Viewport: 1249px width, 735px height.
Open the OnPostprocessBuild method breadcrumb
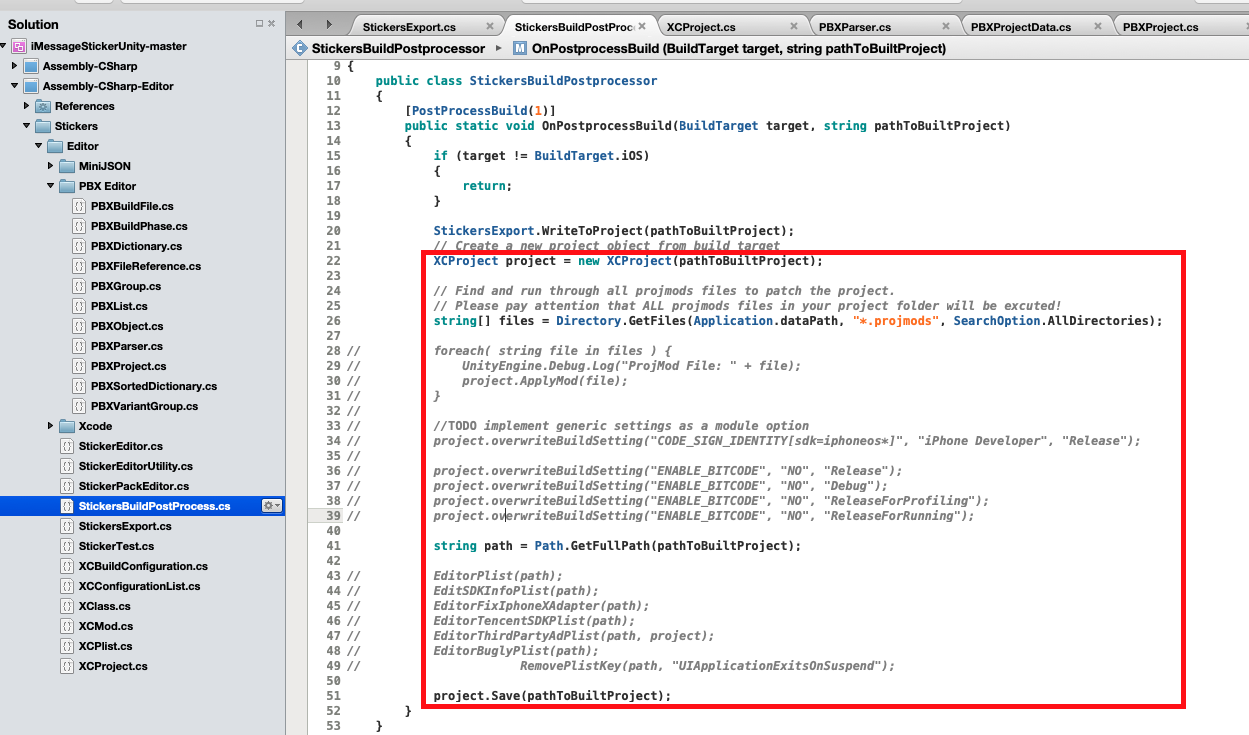(x=739, y=48)
